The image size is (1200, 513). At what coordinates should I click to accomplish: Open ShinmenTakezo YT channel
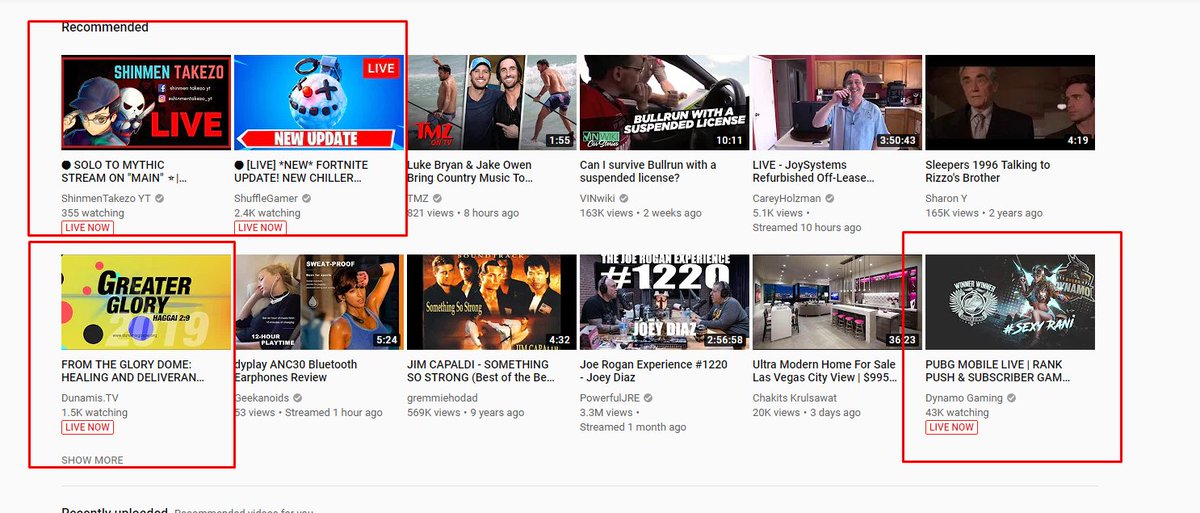(x=105, y=198)
